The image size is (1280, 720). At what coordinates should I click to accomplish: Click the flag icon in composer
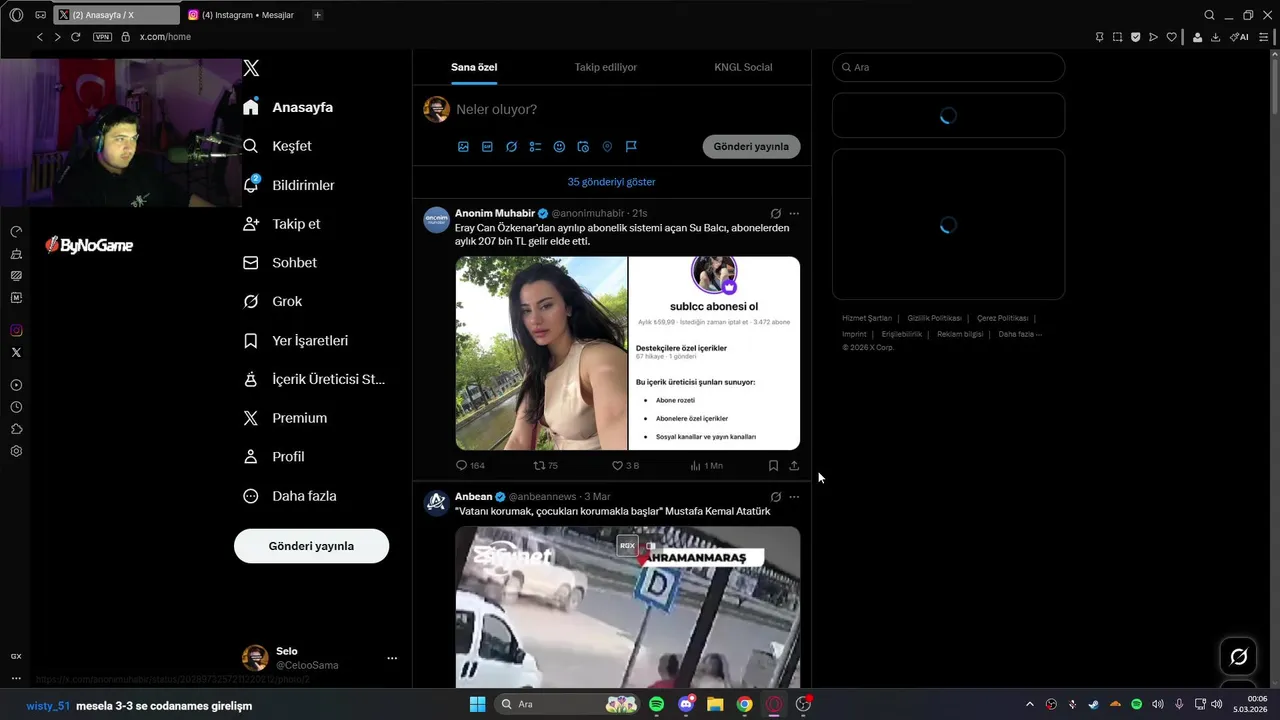pos(631,147)
